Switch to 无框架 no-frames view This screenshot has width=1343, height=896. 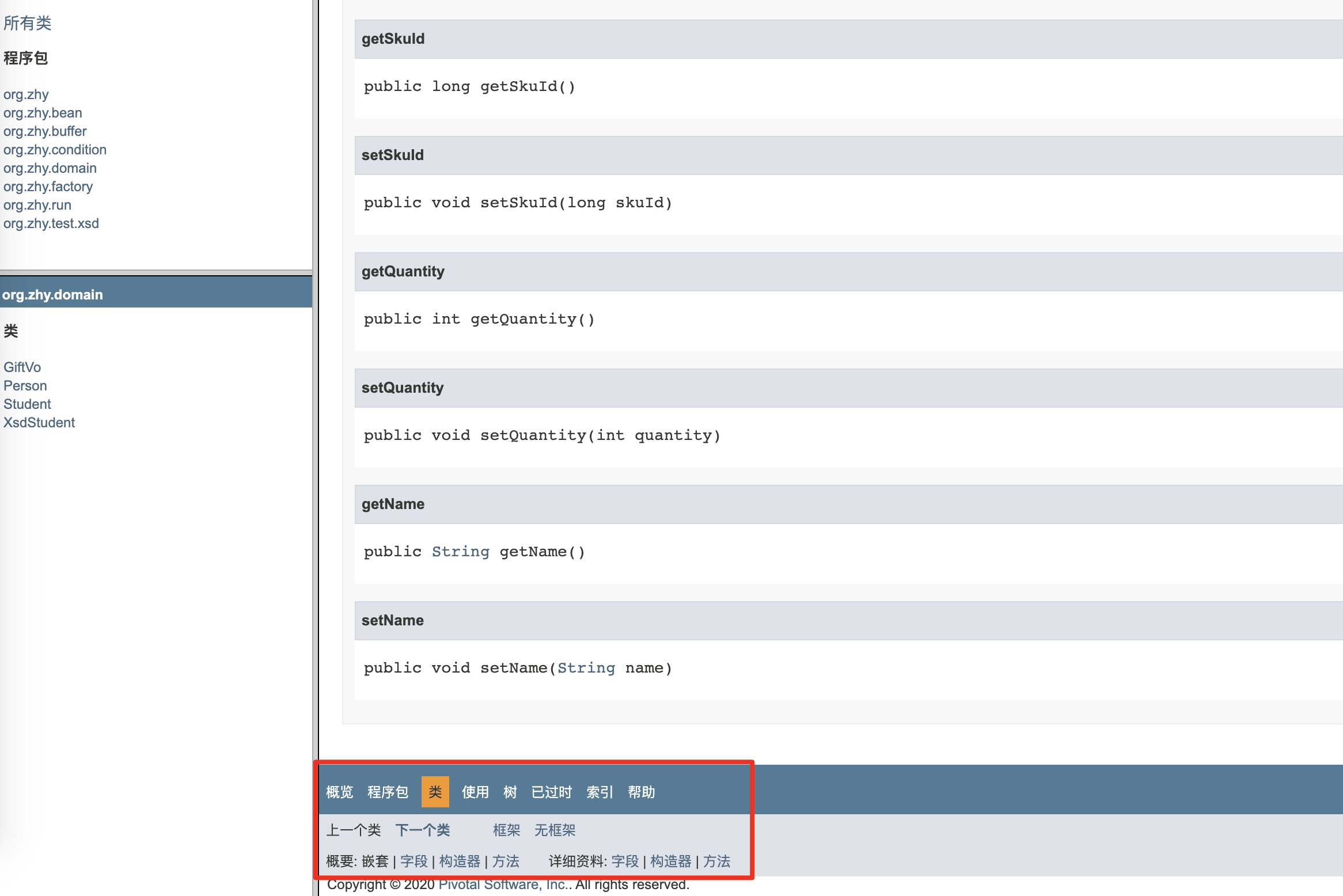[555, 830]
